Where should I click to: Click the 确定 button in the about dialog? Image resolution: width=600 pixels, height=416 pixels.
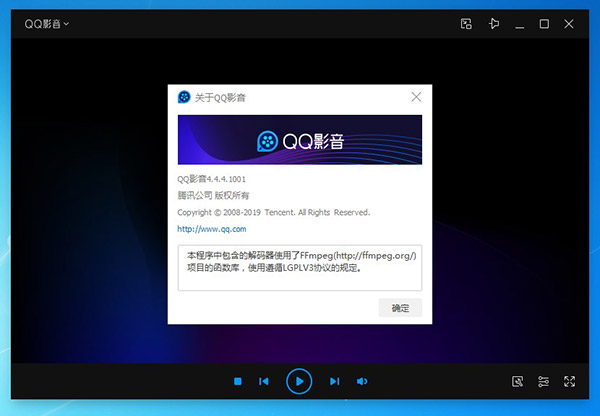[400, 308]
